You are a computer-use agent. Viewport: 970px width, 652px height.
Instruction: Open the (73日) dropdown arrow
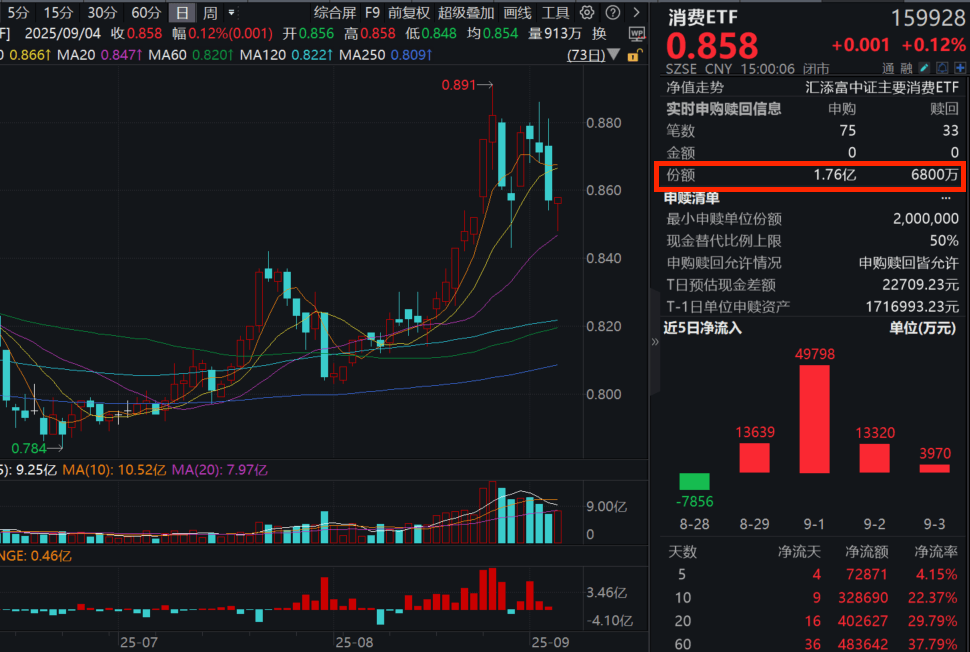pos(614,54)
